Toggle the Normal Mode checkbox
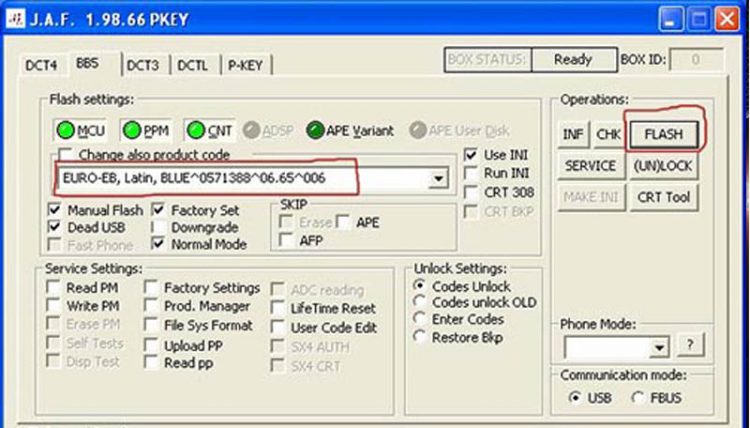The width and height of the screenshot is (750, 428). point(158,244)
